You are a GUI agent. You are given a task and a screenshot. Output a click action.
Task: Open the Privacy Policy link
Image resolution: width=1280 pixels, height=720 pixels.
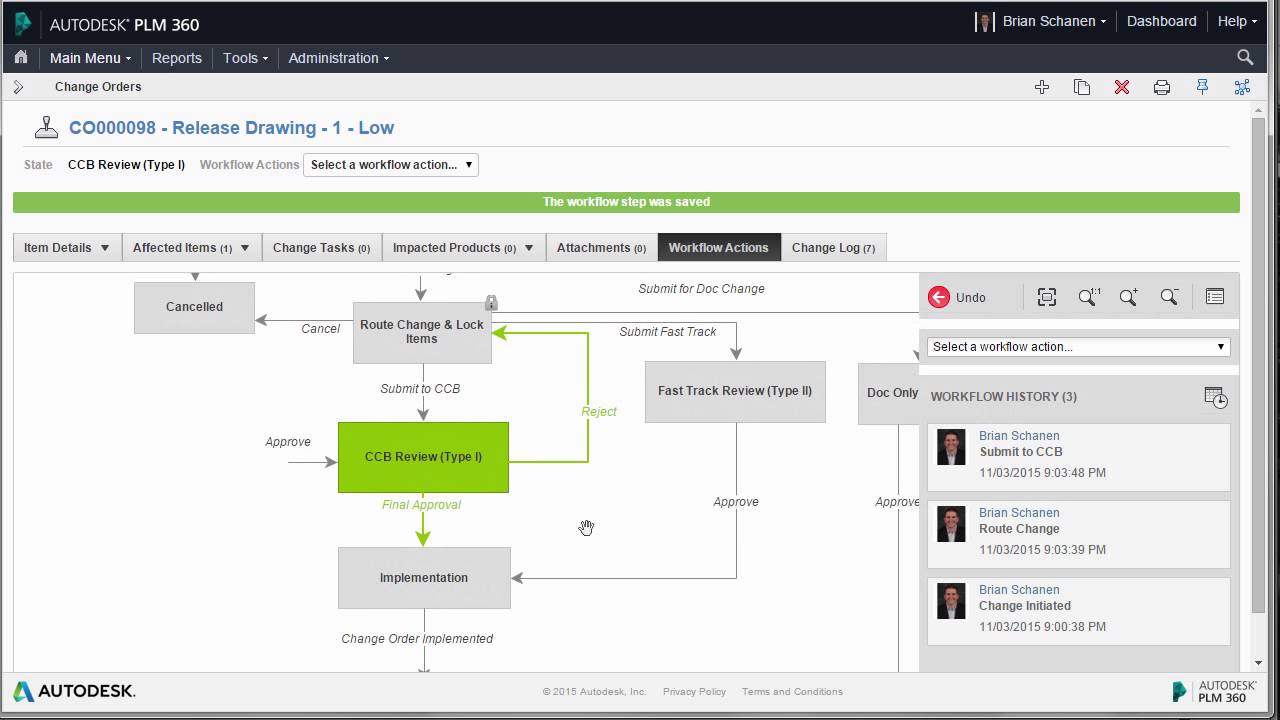(694, 692)
